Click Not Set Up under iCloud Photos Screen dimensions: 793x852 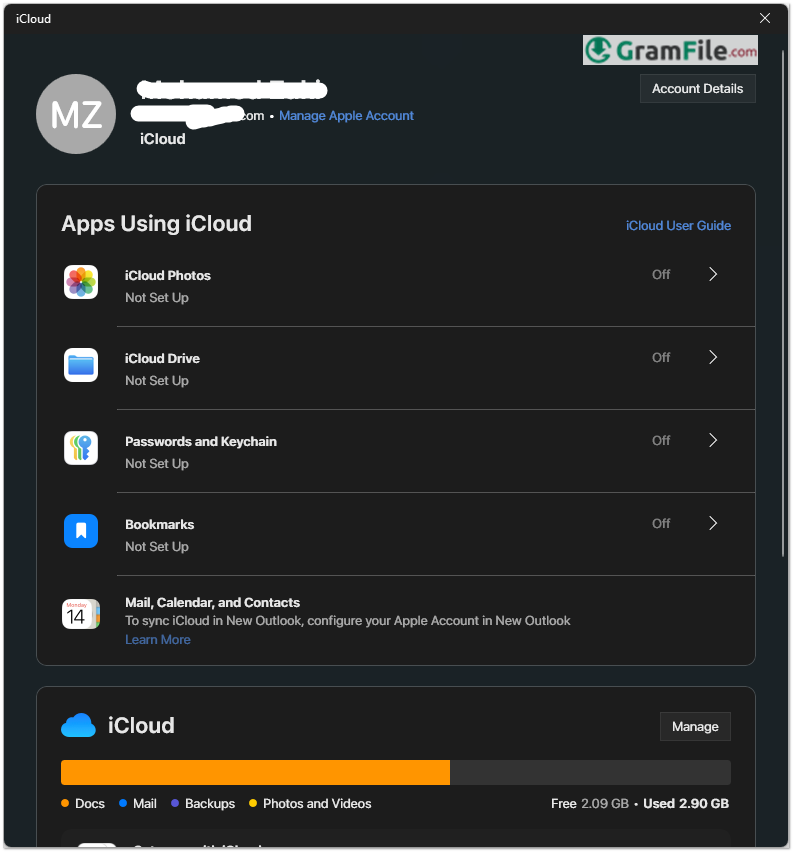(x=157, y=298)
